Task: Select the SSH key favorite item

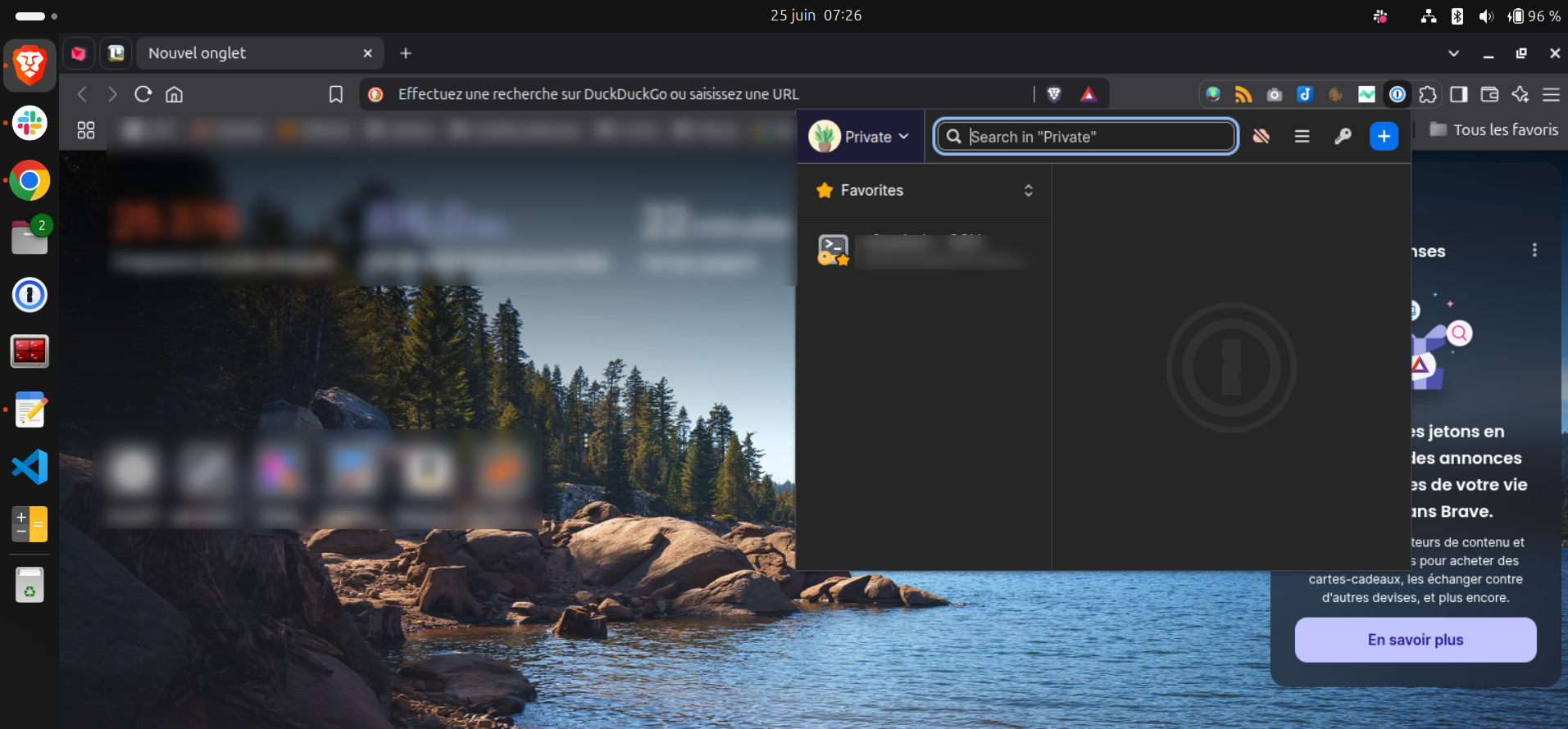Action: coord(924,250)
